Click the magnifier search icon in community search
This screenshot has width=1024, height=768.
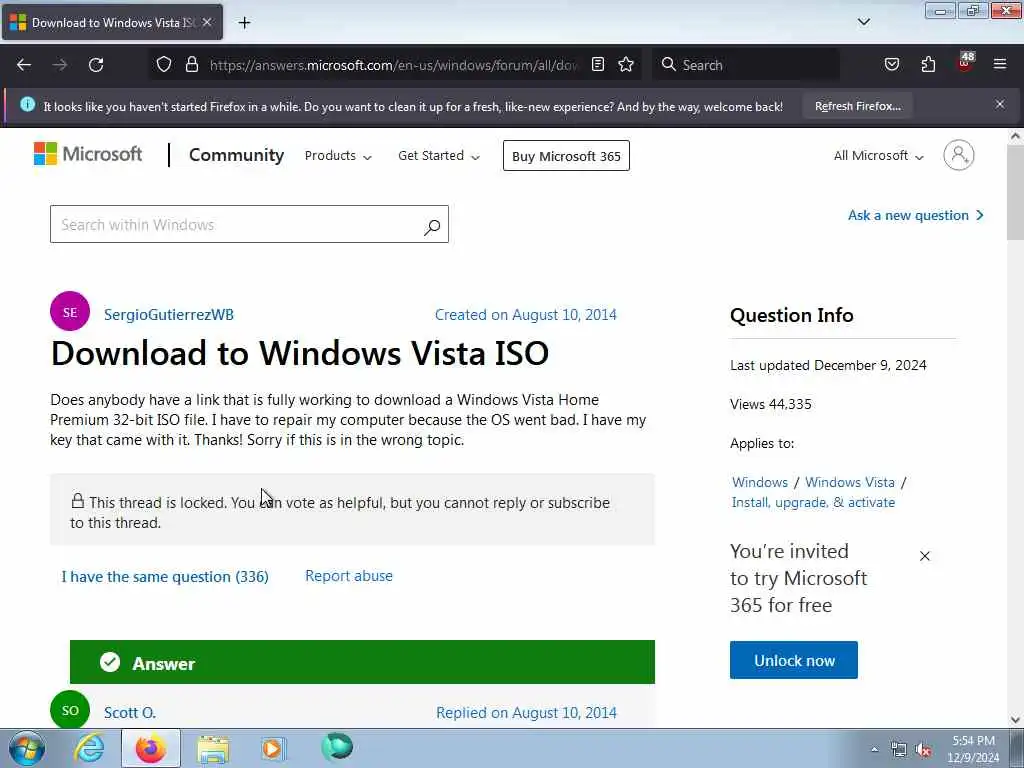click(x=432, y=226)
